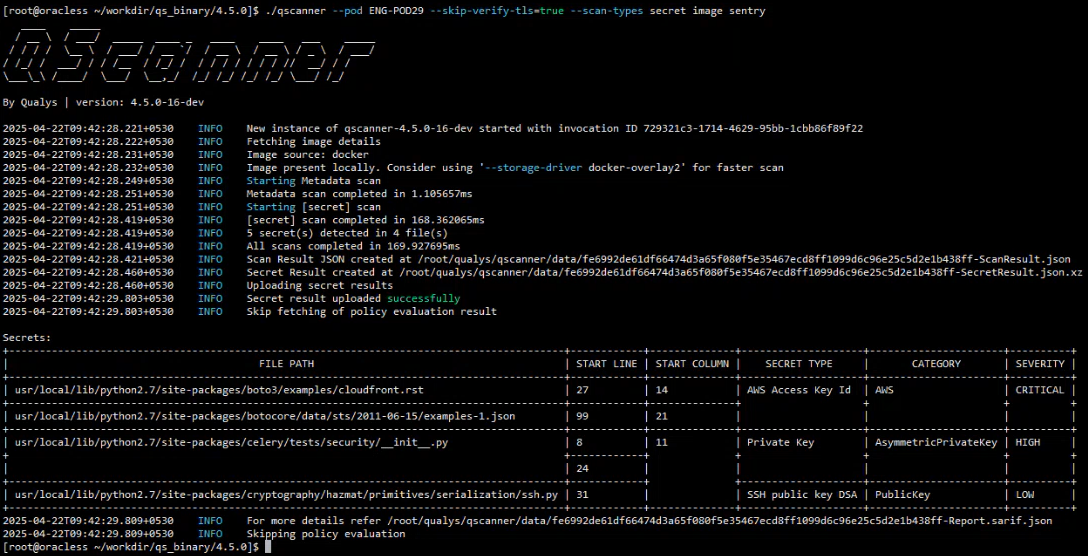
Task: Click the invocation ID log line
Action: 554,128
